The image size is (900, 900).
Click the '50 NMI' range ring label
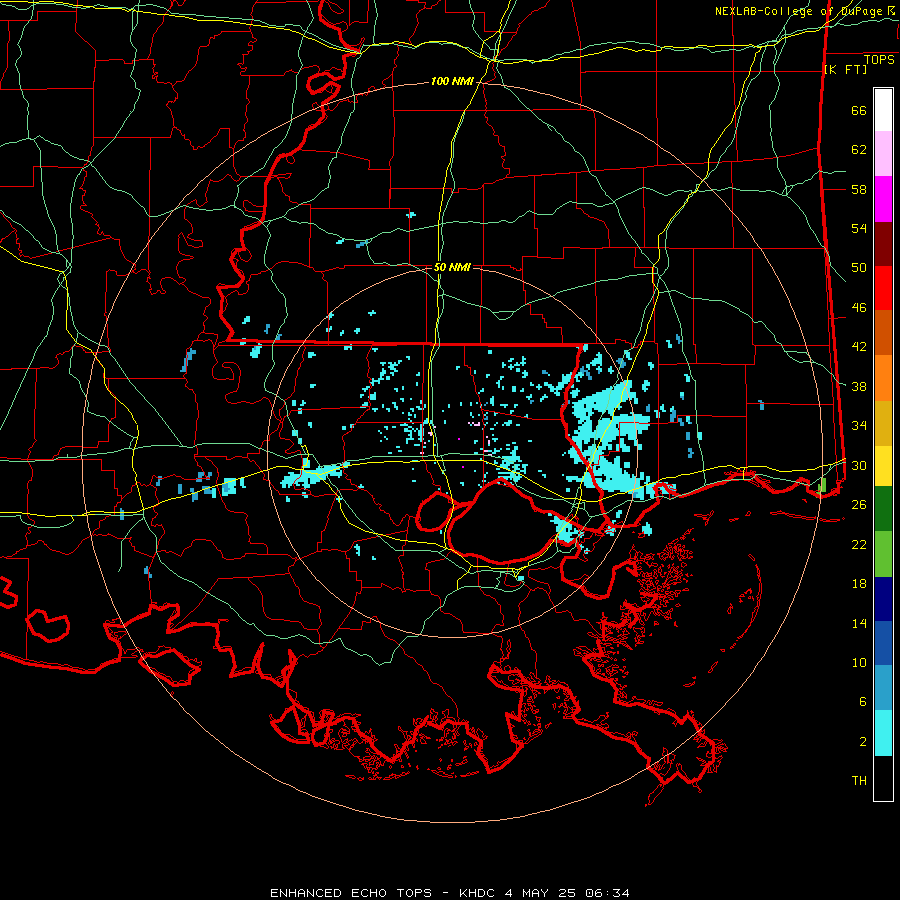pos(452,267)
